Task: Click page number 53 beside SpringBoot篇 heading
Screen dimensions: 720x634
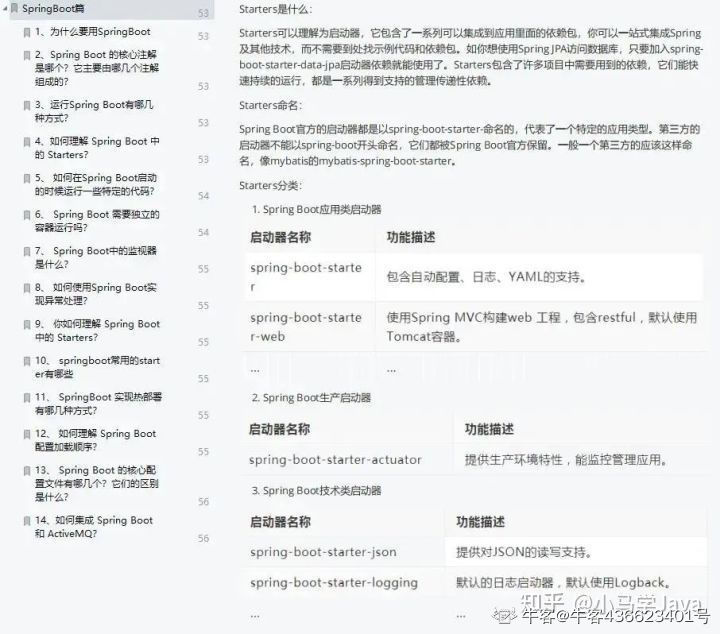Action: click(203, 13)
